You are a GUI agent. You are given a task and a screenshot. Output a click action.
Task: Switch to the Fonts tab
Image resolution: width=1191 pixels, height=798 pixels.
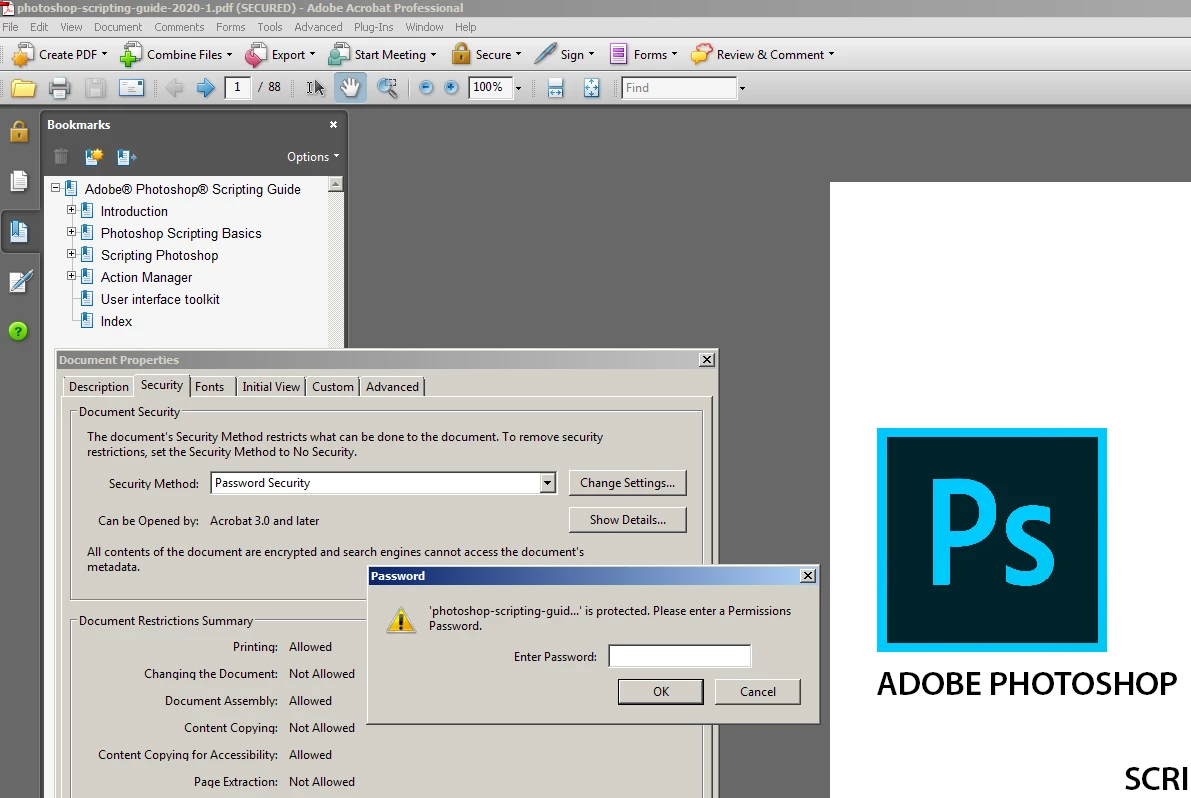210,387
